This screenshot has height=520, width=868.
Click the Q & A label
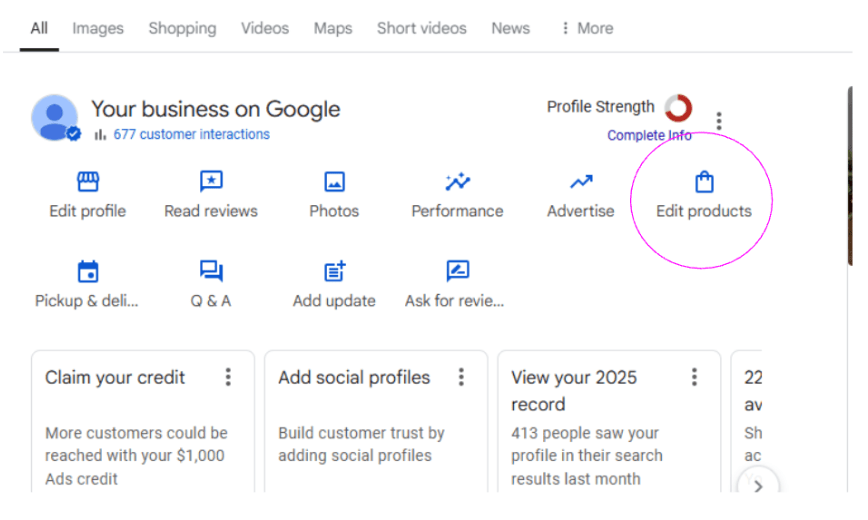[x=211, y=301]
